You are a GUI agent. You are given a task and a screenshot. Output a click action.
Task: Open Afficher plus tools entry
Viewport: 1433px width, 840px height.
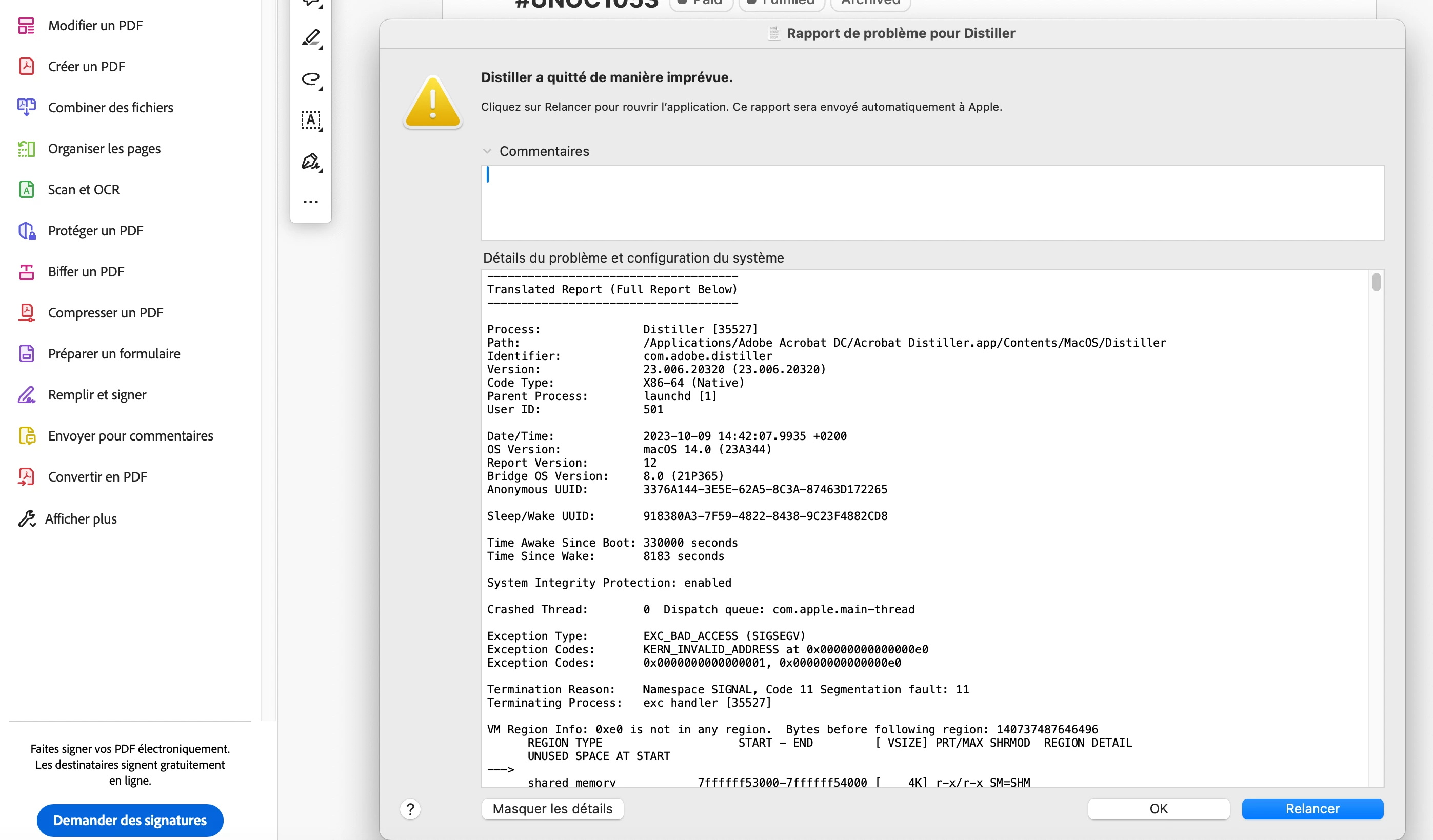tap(81, 518)
